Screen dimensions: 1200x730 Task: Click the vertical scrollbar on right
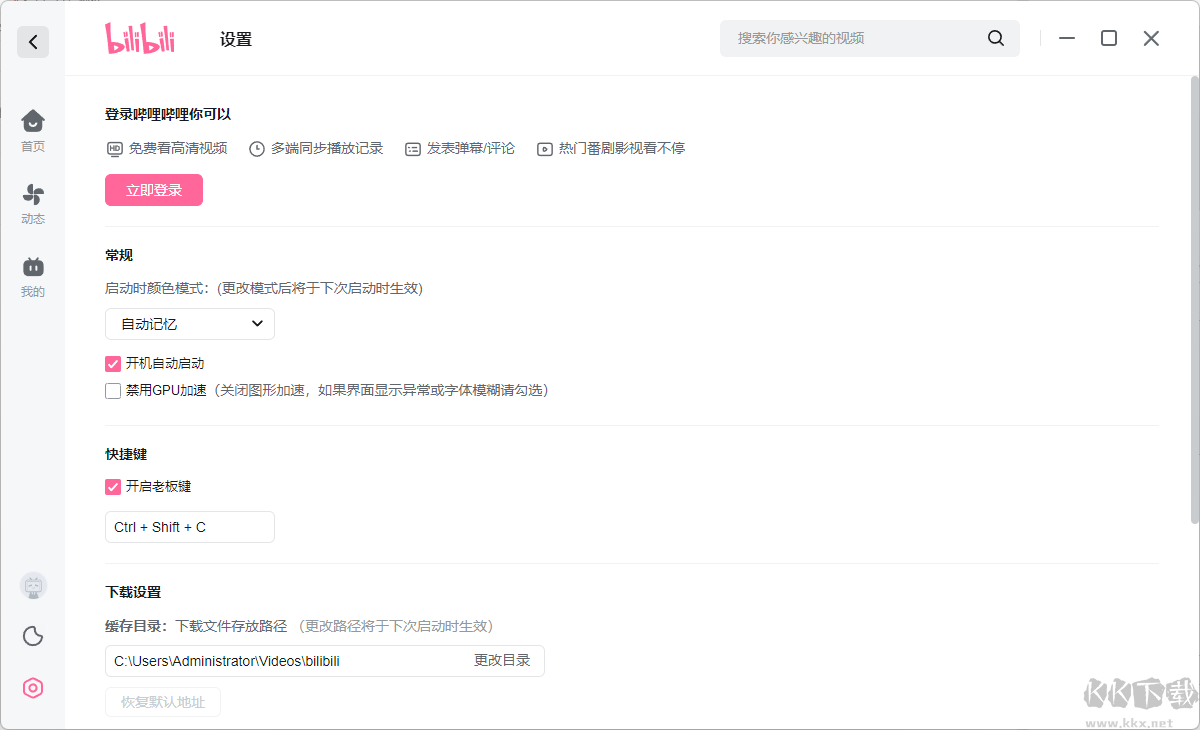pos(1194,300)
